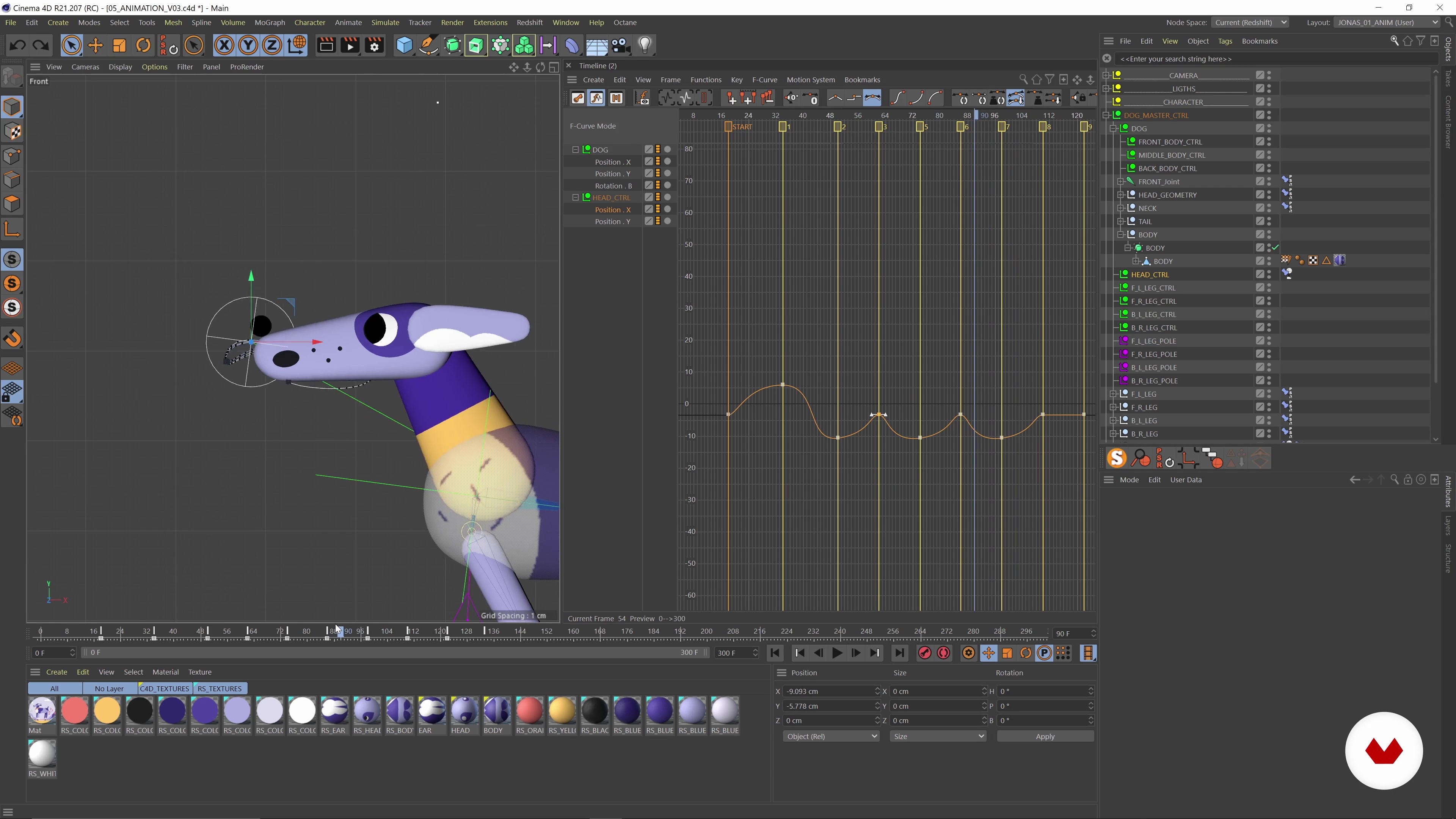The width and height of the screenshot is (1456, 819).
Task: Select Points mode icon in sidebar
Action: [13, 155]
